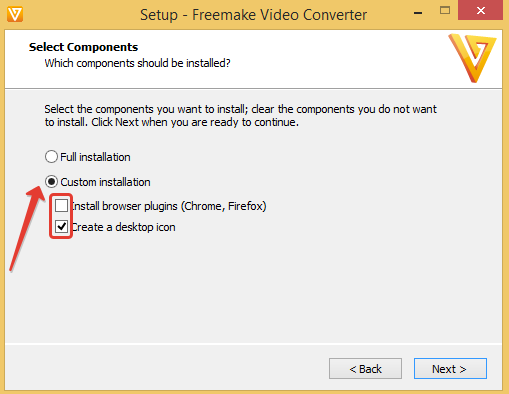Image resolution: width=509 pixels, height=394 pixels.
Task: Click the red arrow pointing at Custom installation
Action: (x=27, y=229)
